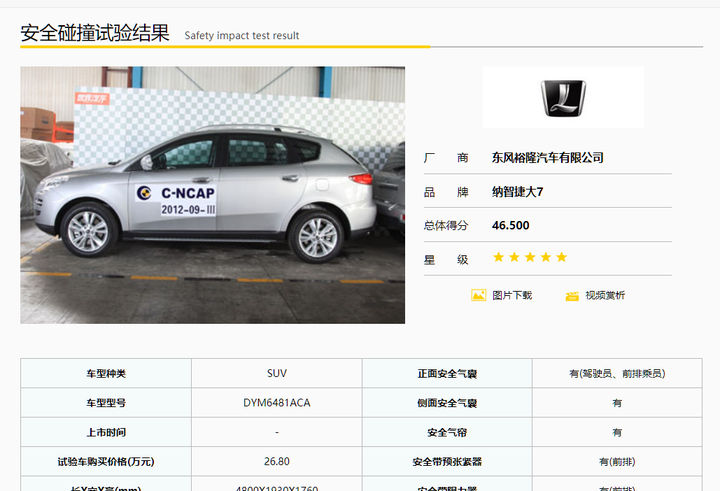Image resolution: width=720 pixels, height=491 pixels.
Task: Select the 有 value in the 侧面安全气囊 row
Action: tap(617, 403)
